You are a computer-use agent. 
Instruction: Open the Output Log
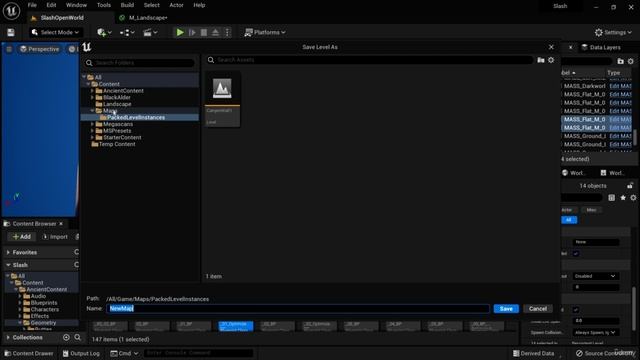coord(81,353)
